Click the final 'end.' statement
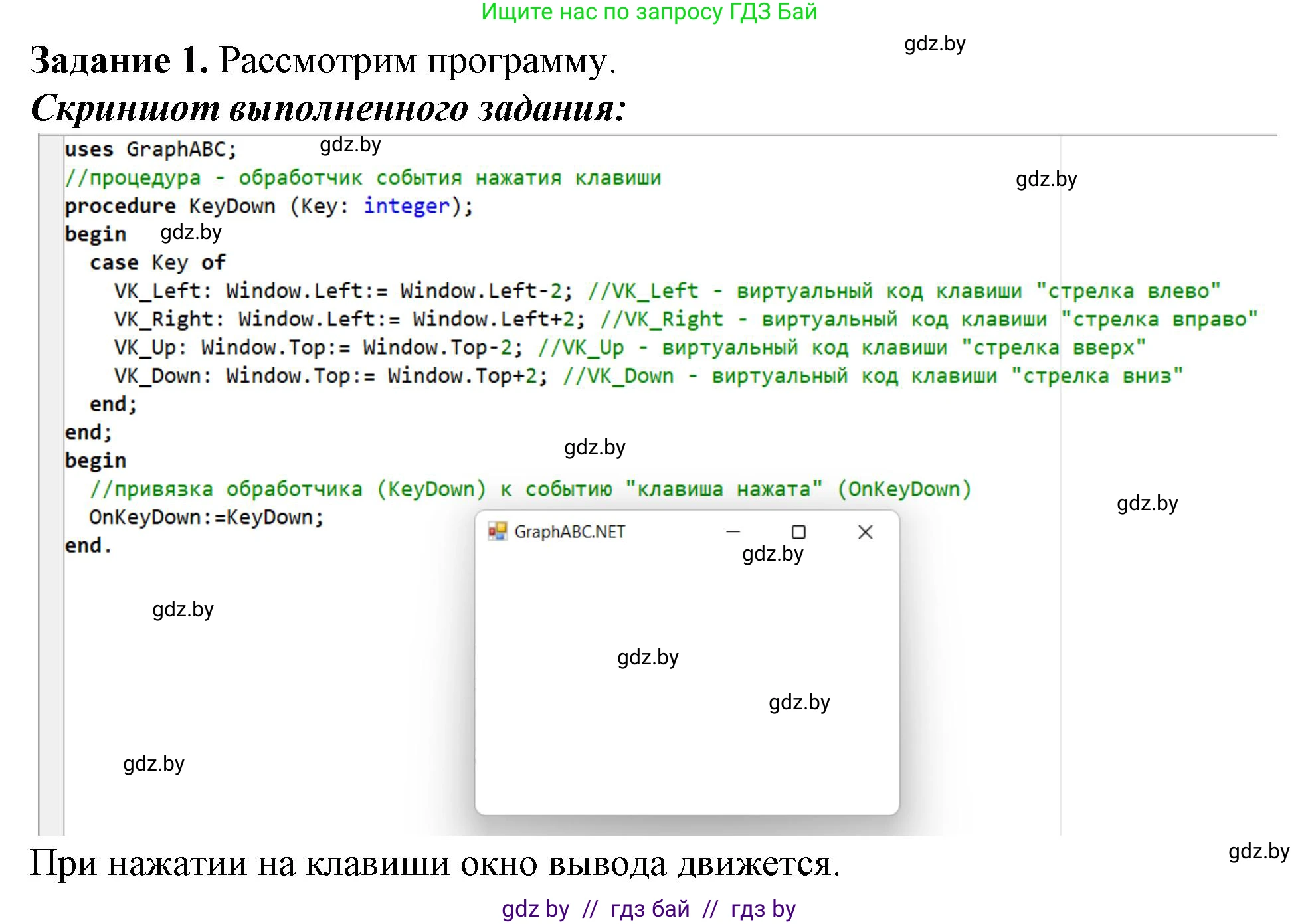The image size is (1300, 924). [88, 545]
